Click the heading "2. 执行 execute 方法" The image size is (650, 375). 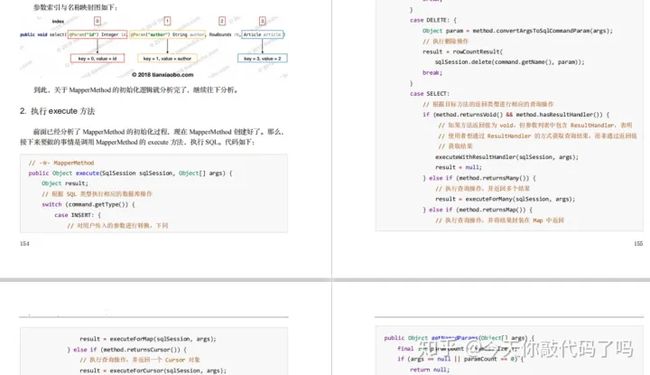point(57,111)
